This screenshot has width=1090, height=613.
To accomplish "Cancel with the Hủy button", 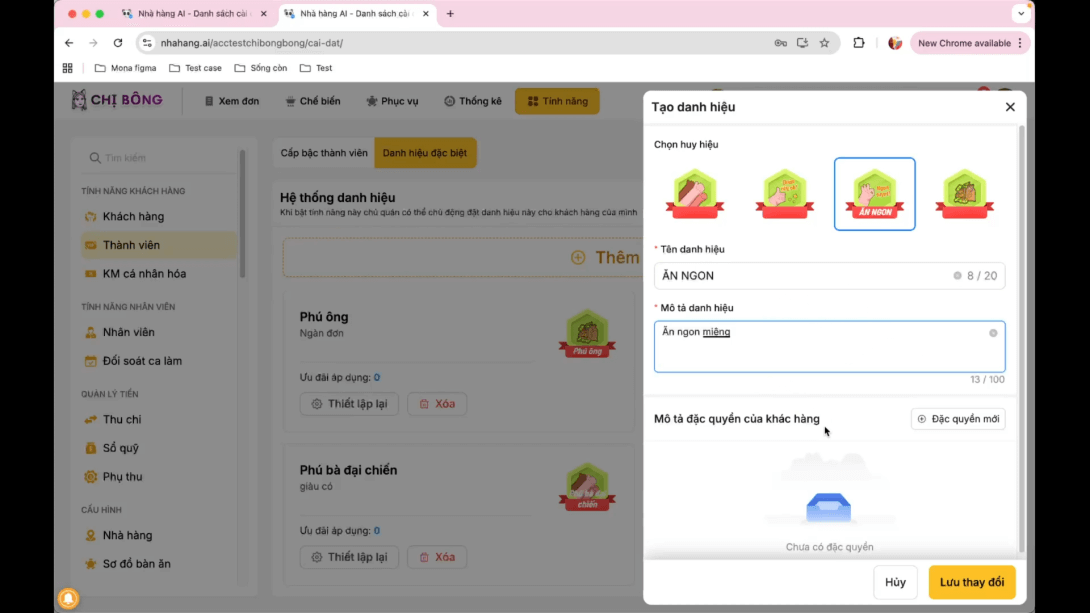I will [x=895, y=582].
